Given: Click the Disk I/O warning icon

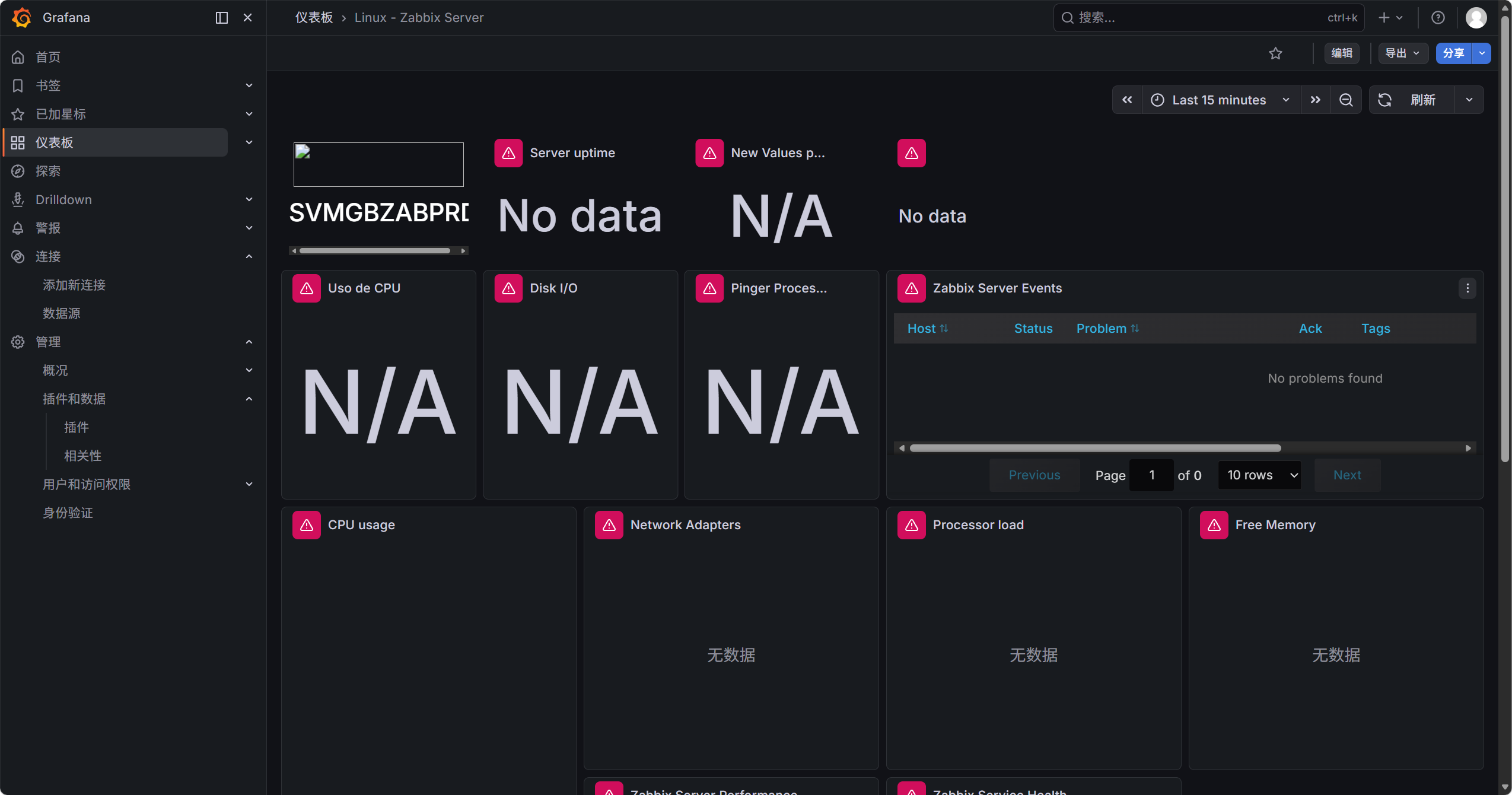Looking at the screenshot, I should click(x=508, y=288).
